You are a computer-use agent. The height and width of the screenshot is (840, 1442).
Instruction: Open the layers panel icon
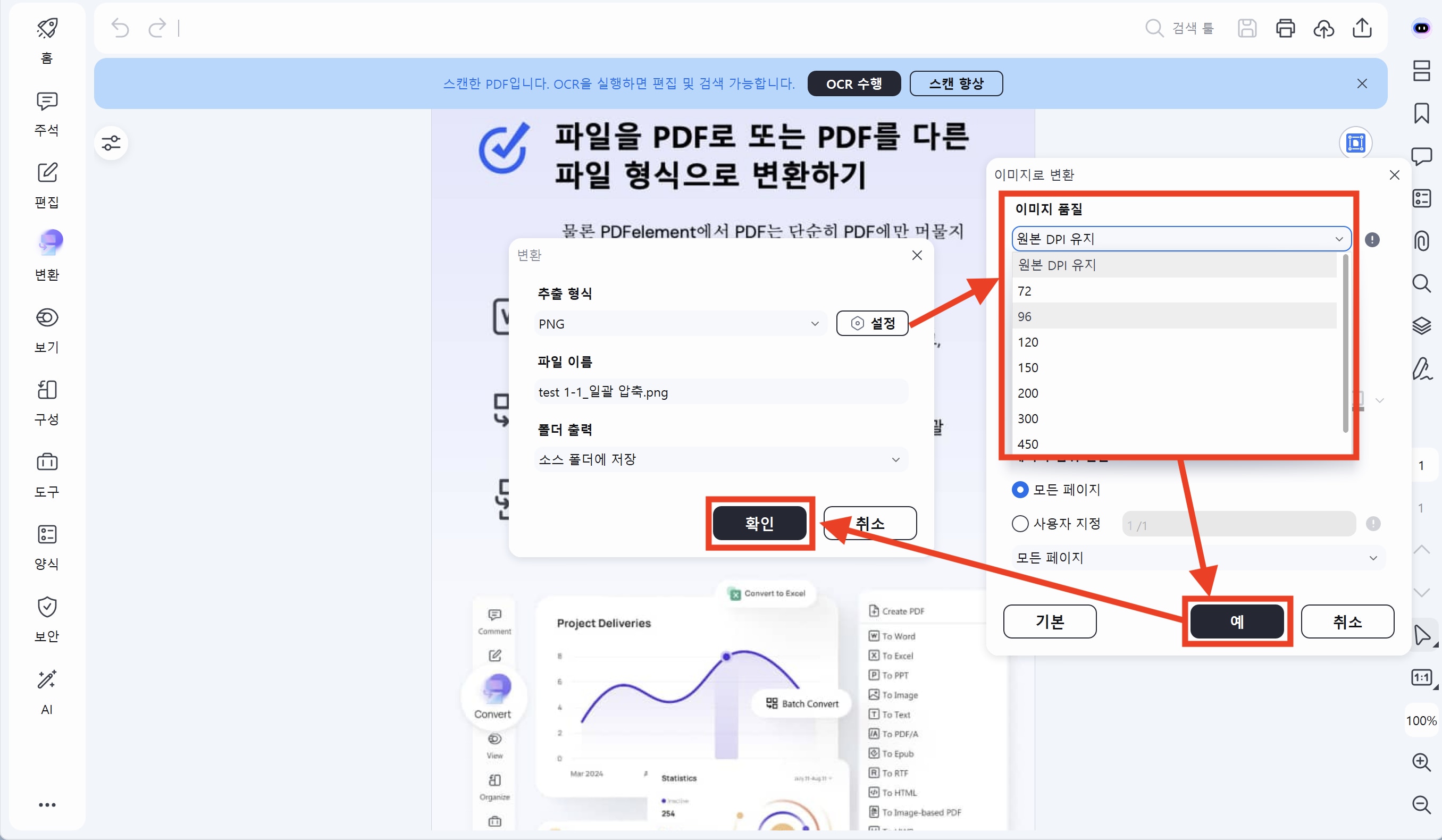[1421, 325]
